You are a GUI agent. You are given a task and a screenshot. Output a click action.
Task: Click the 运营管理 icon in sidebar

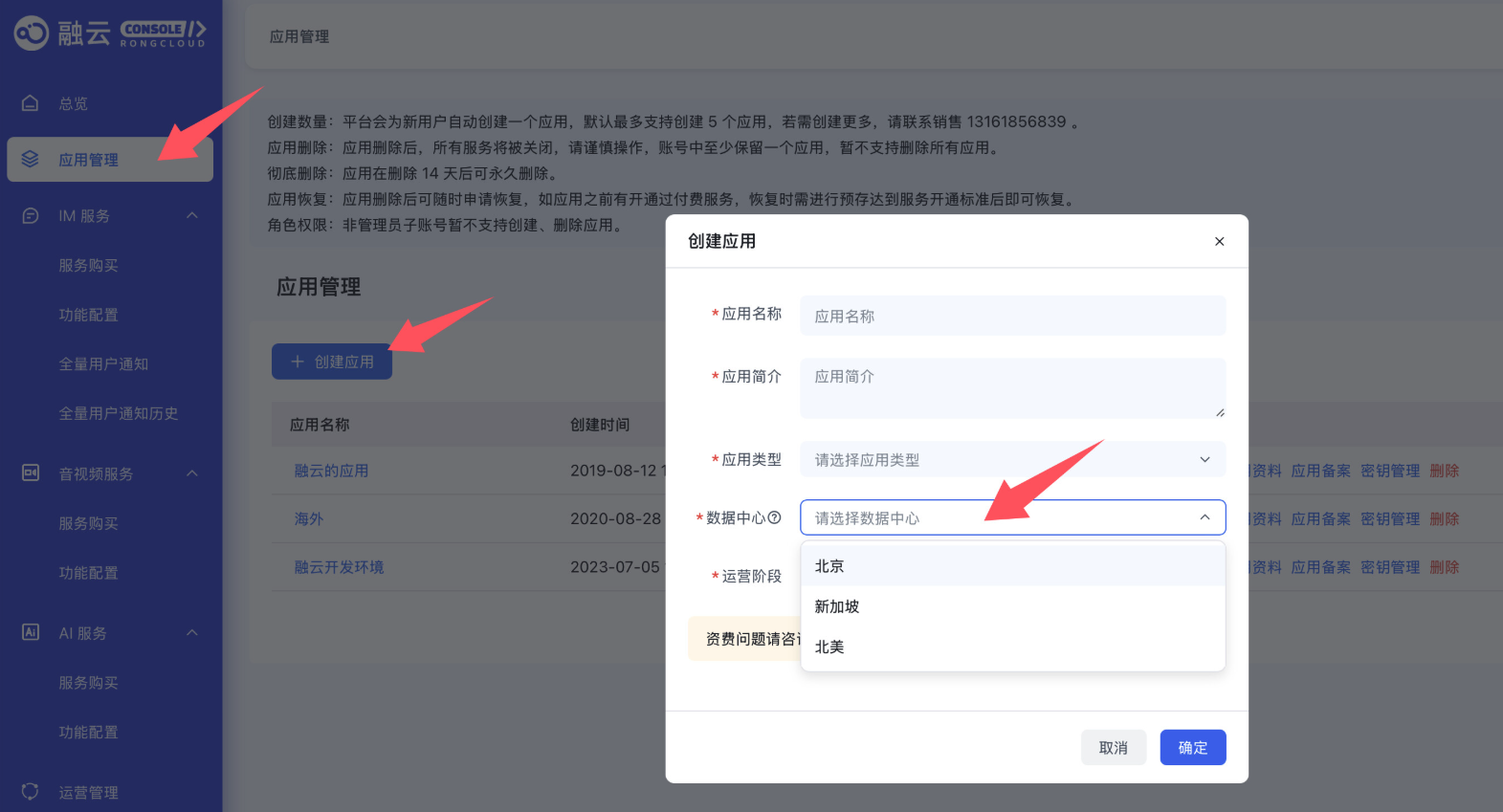[x=31, y=792]
